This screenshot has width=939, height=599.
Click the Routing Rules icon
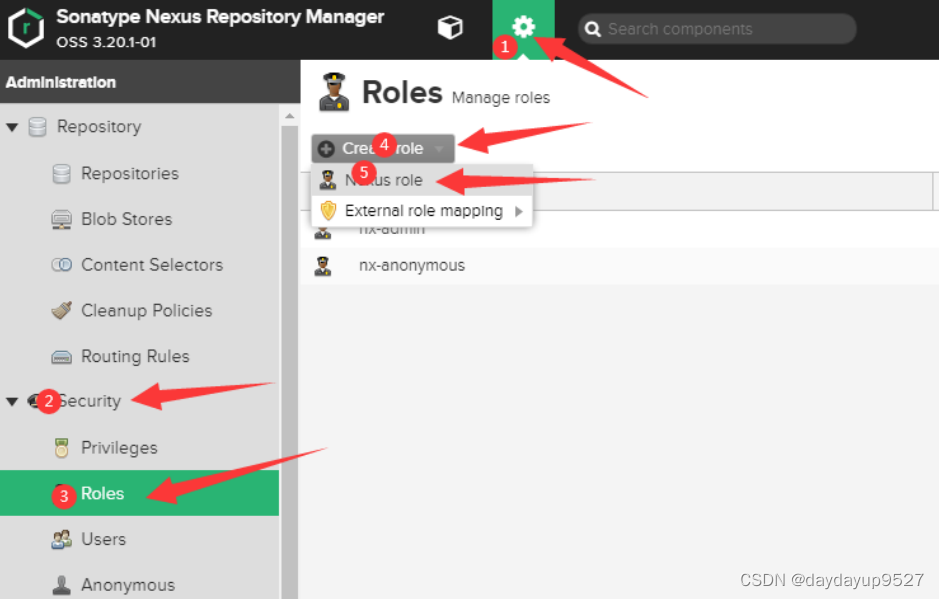tap(61, 357)
